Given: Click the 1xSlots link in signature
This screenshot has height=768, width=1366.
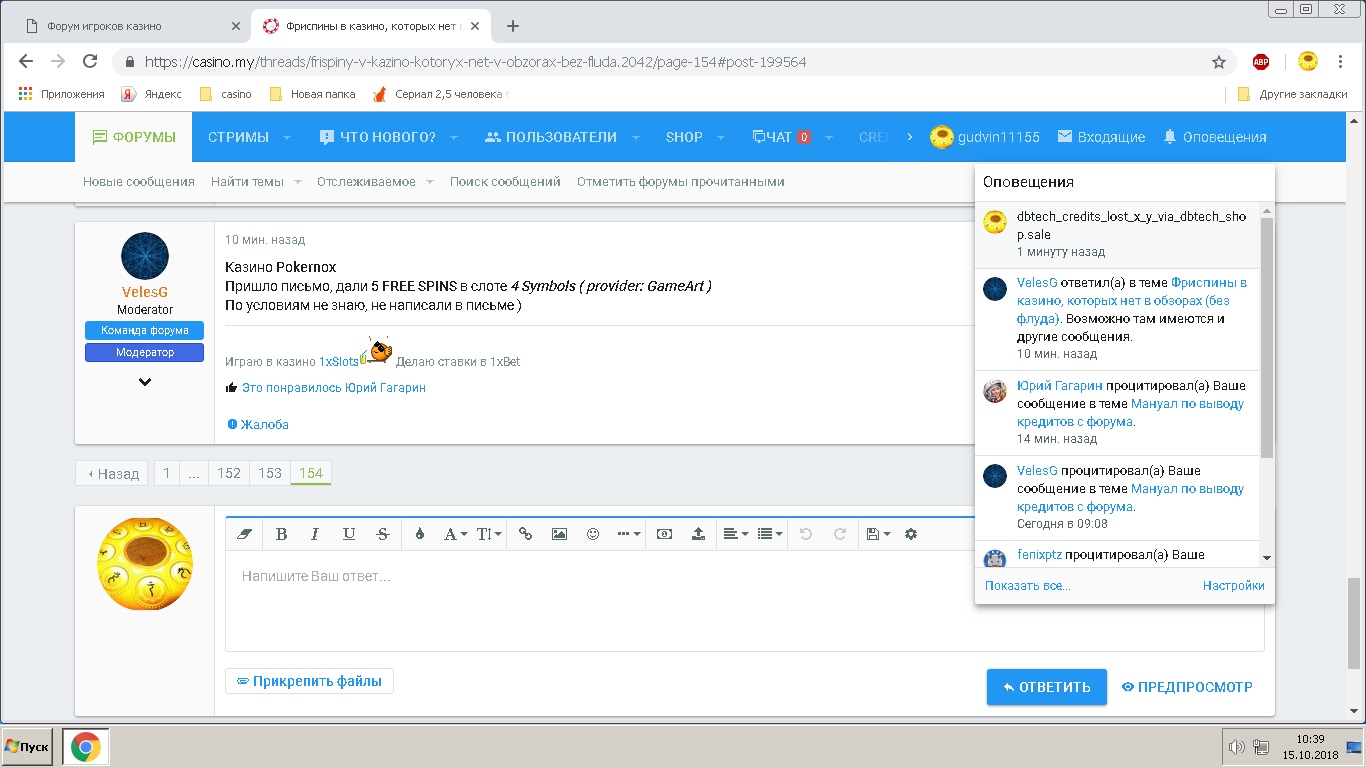Looking at the screenshot, I should click(338, 361).
